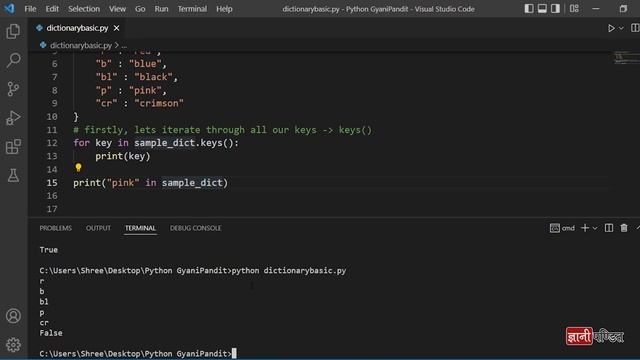The width and height of the screenshot is (640, 360).
Task: Open the launch profile dropdown arrow
Action: coord(595,228)
